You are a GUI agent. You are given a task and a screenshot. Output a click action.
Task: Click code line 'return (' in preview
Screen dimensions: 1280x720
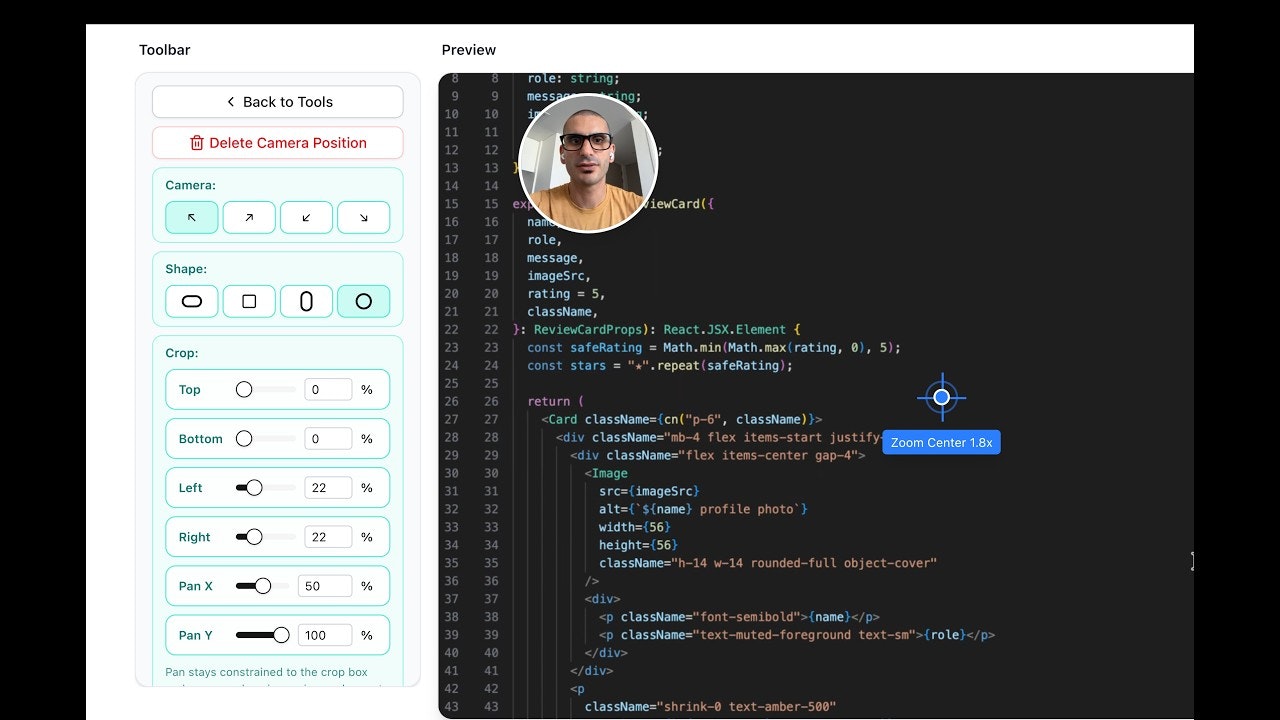[x=555, y=402]
